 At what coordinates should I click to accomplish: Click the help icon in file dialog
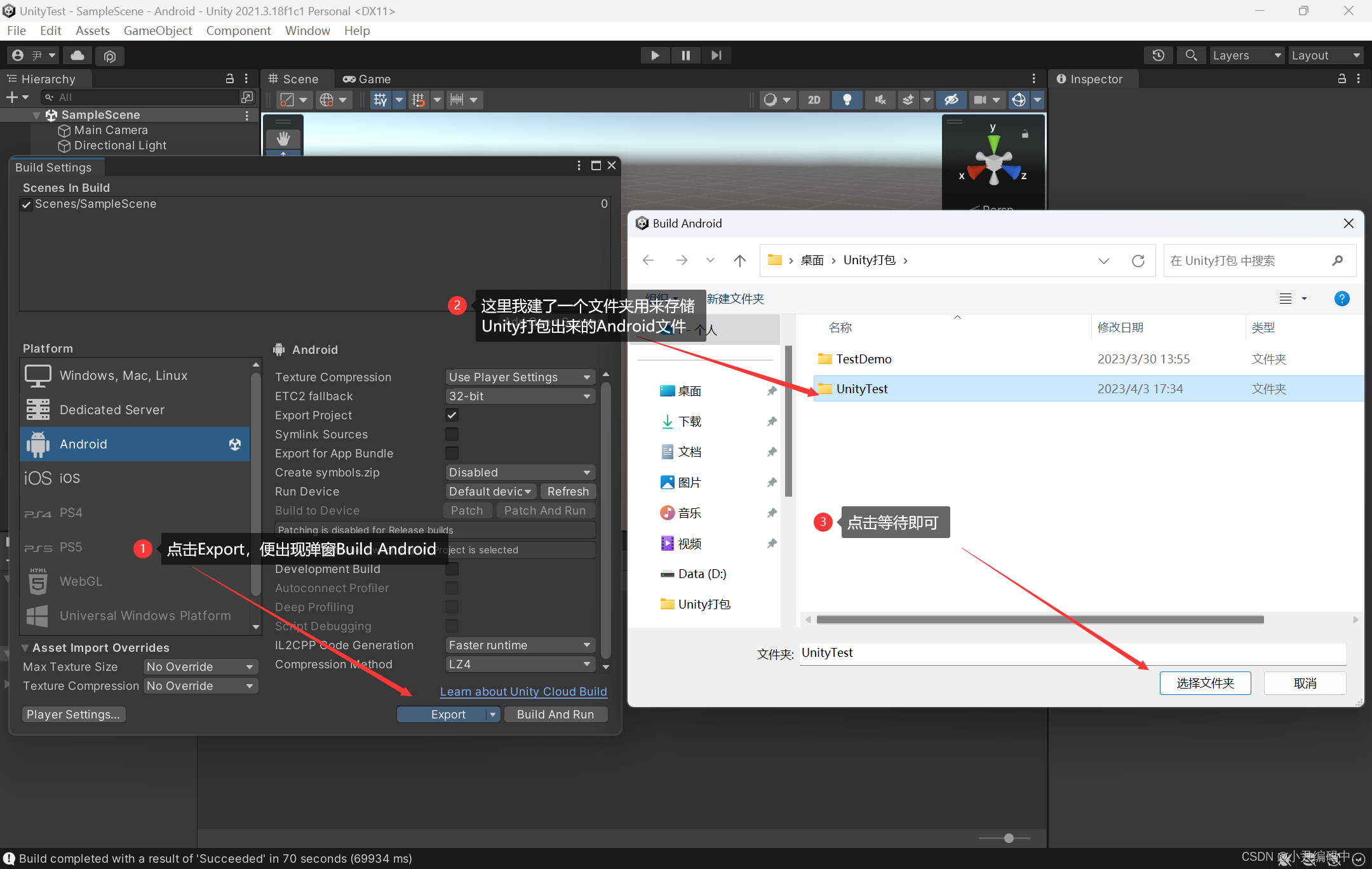pos(1342,299)
